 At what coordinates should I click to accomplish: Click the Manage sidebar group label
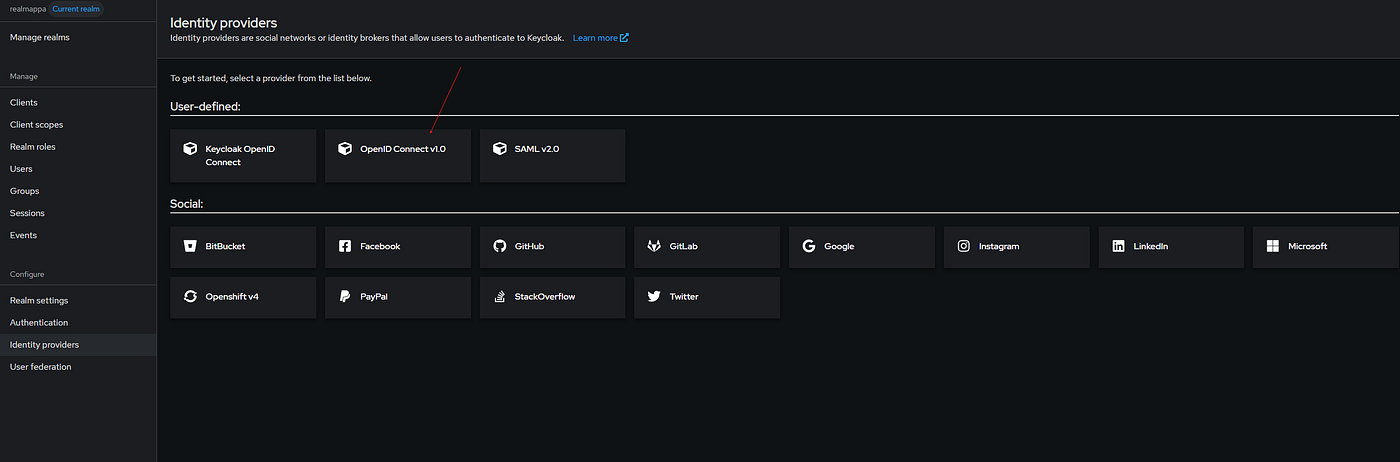click(x=24, y=76)
